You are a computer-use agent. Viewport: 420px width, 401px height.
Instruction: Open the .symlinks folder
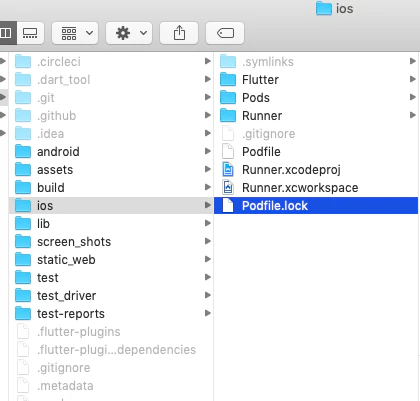point(316,62)
